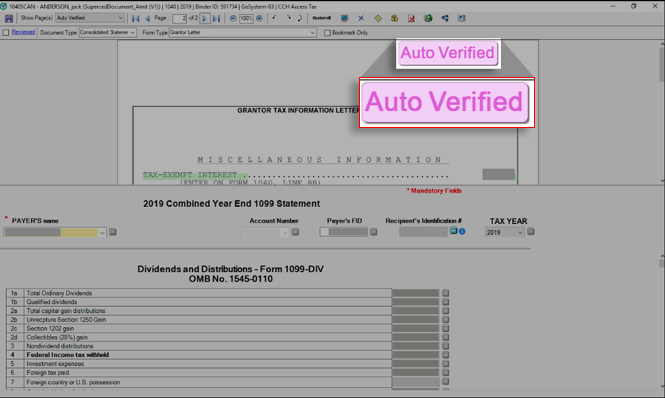The image size is (665, 398).
Task: Zoom in with the plus icon
Action: 259,18
